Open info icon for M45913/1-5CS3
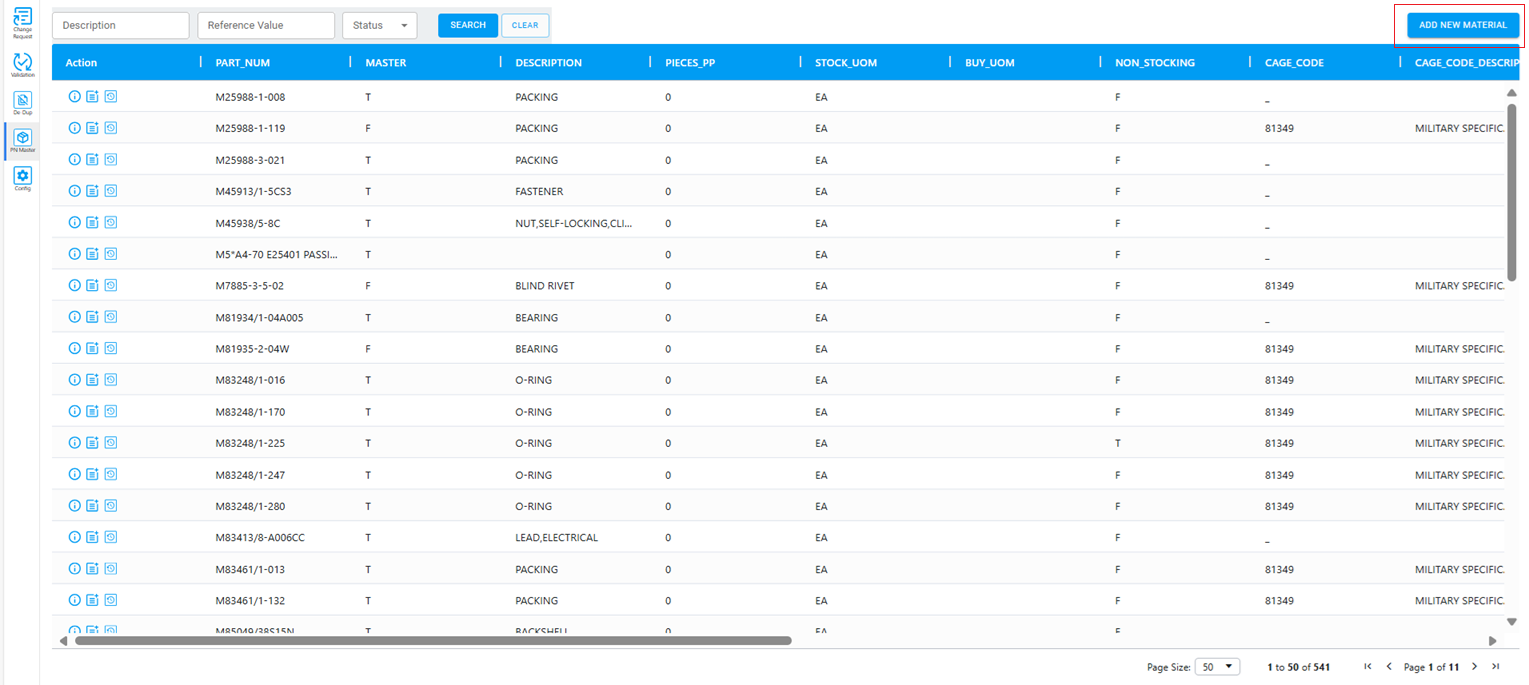This screenshot has width=1529, height=685. (74, 191)
